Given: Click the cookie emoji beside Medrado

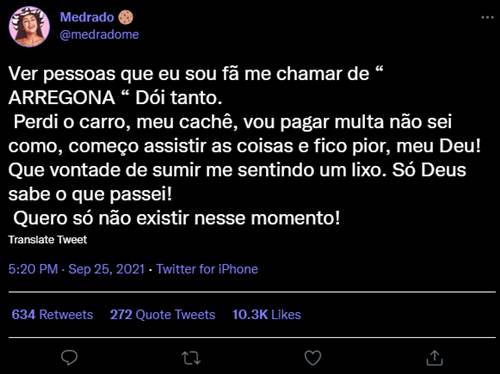Looking at the screenshot, I should (126, 17).
